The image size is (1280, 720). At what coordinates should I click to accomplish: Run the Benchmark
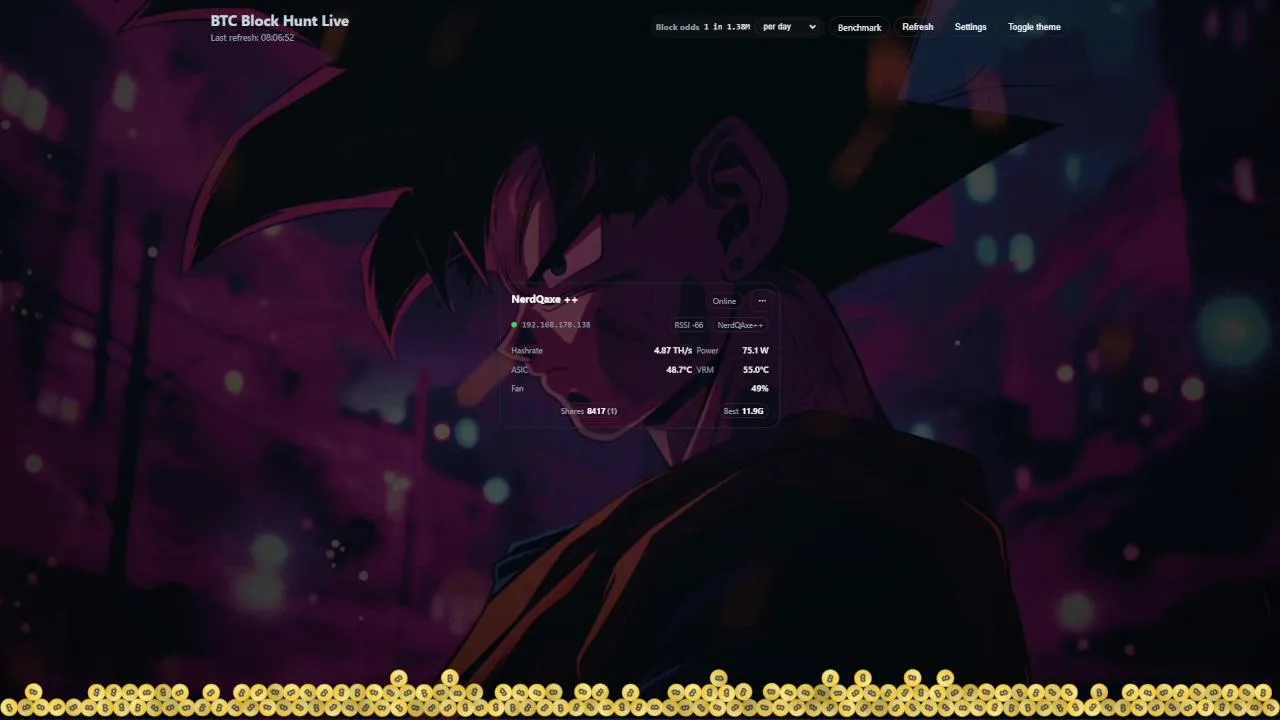tap(859, 27)
